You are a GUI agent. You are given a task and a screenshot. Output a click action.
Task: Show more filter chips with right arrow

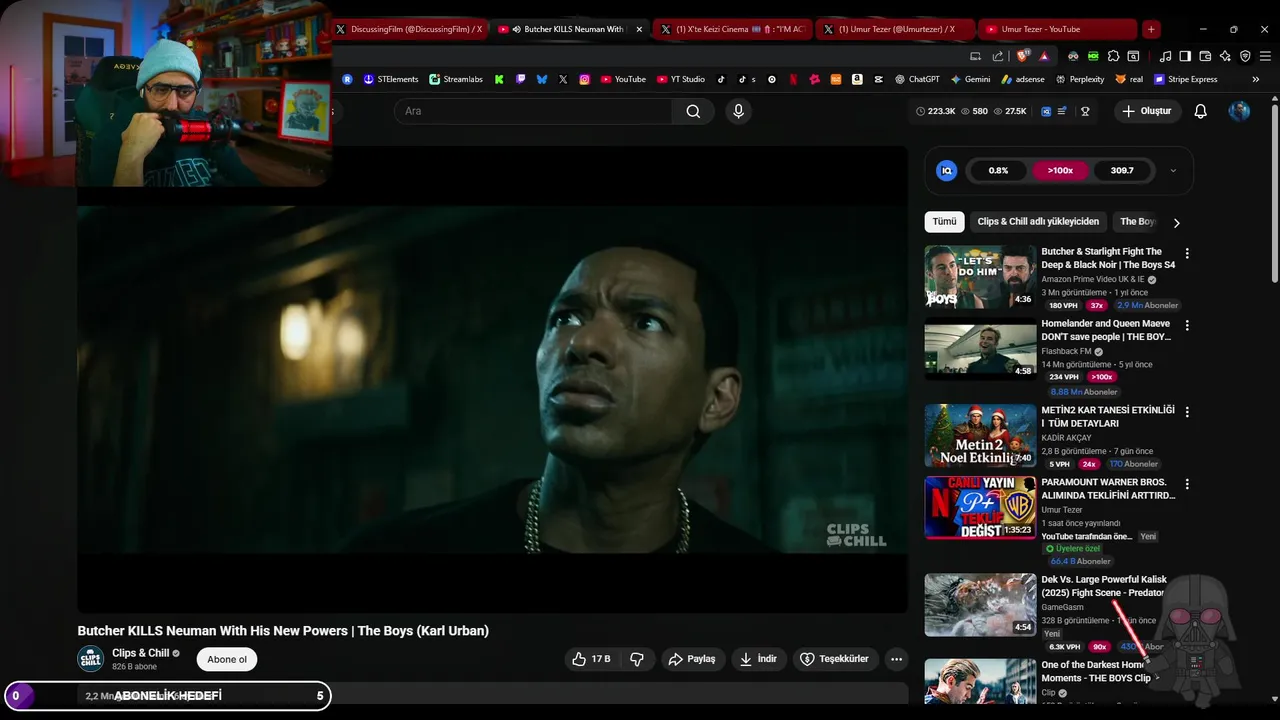[x=1176, y=222]
